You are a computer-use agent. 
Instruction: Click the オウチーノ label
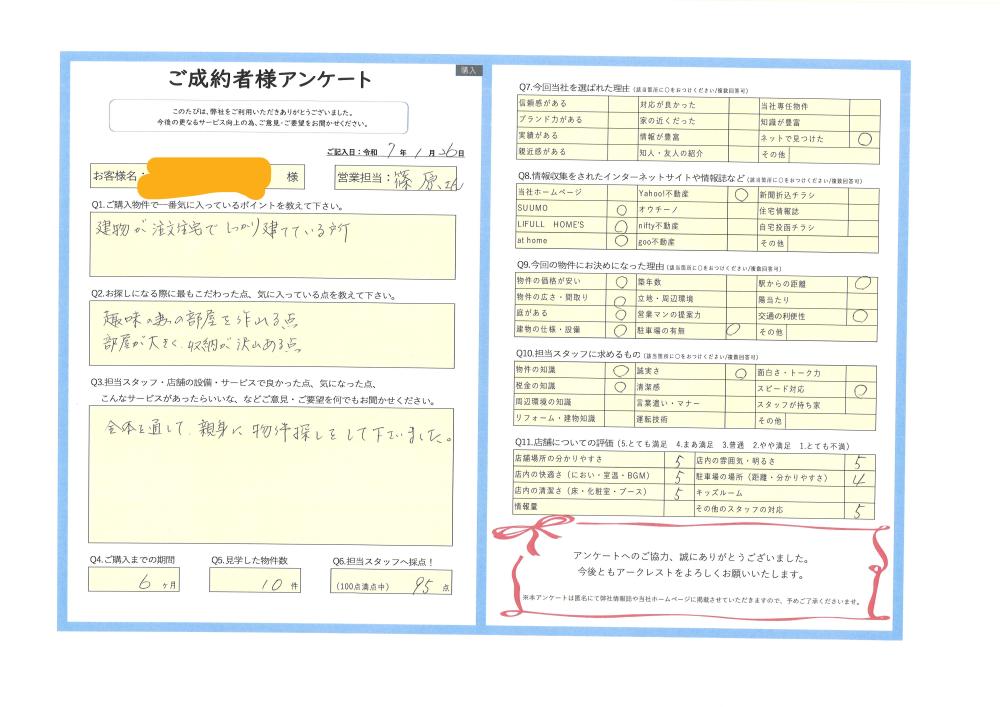658,210
